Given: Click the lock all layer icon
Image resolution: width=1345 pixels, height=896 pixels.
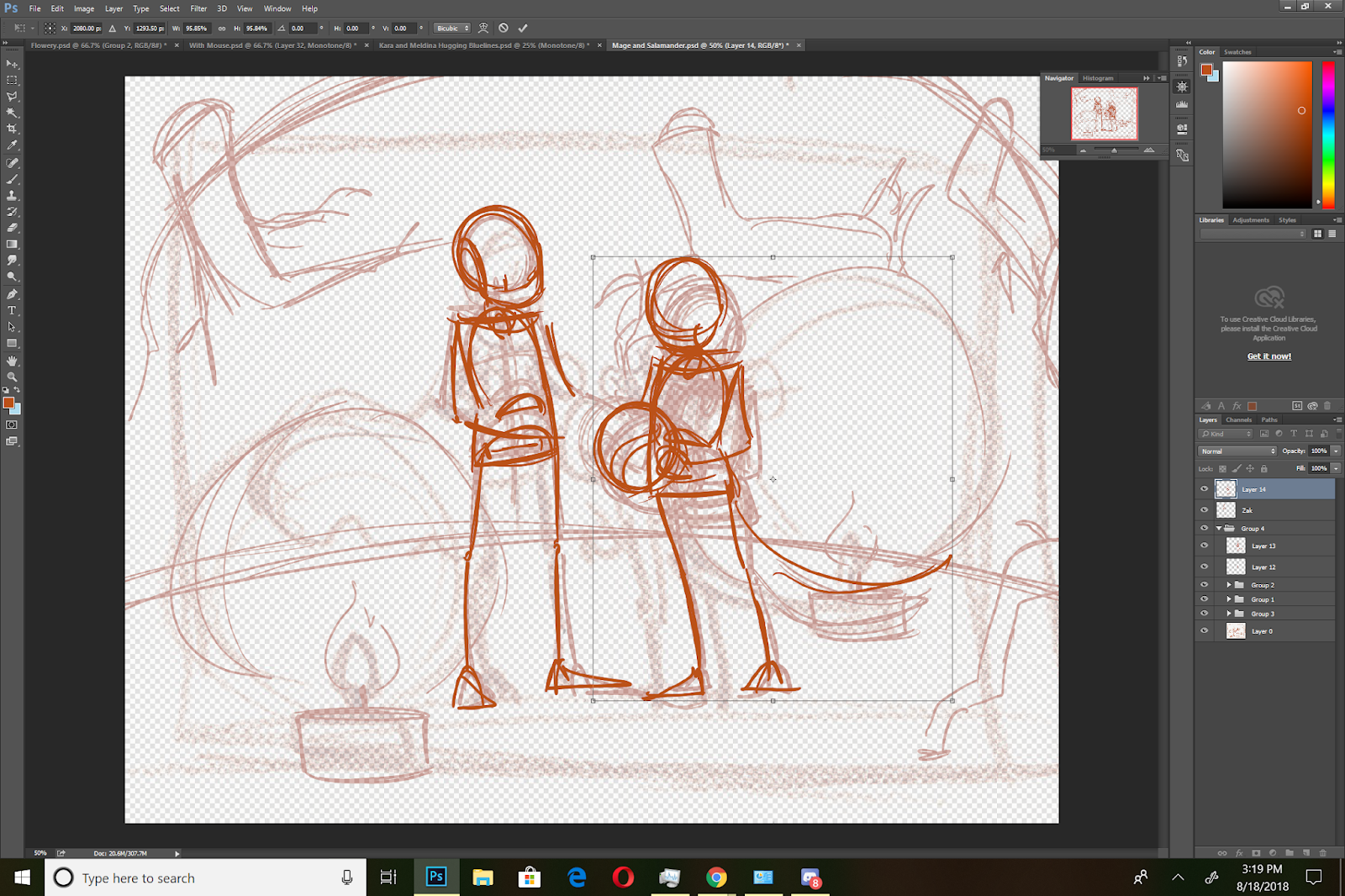Looking at the screenshot, I should click(x=1263, y=469).
